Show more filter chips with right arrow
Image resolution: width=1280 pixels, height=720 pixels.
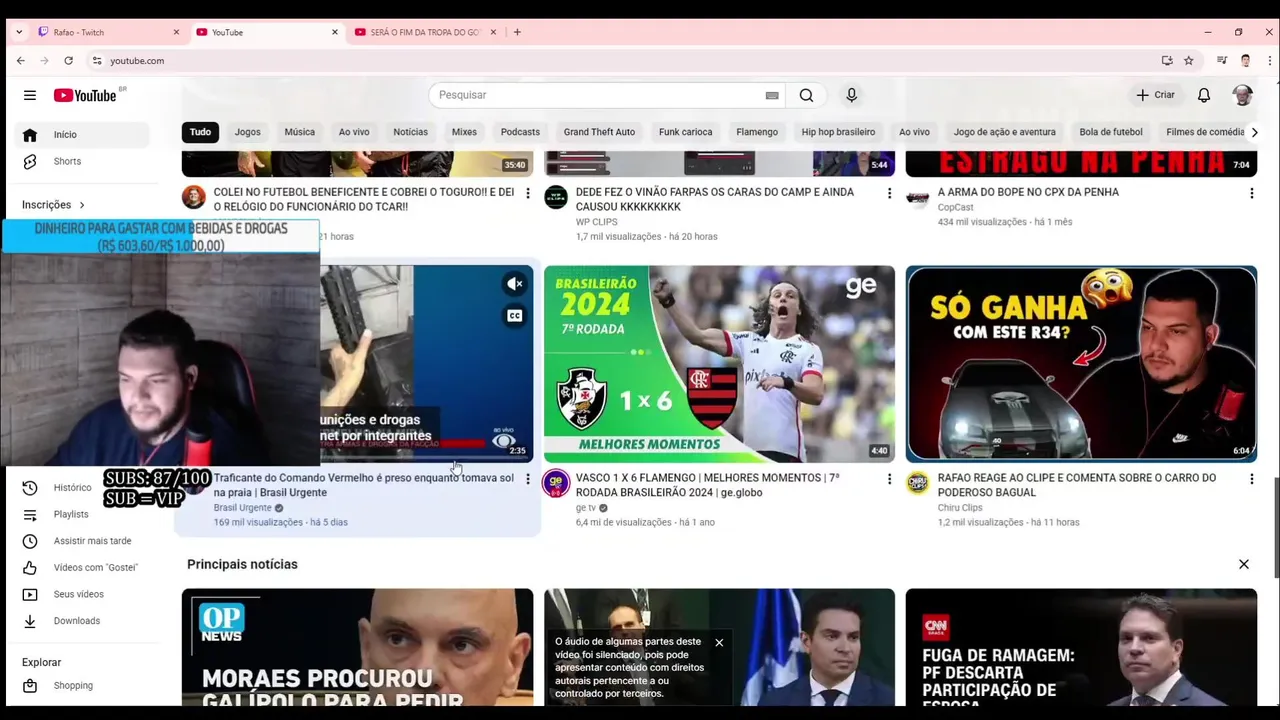(x=1254, y=132)
